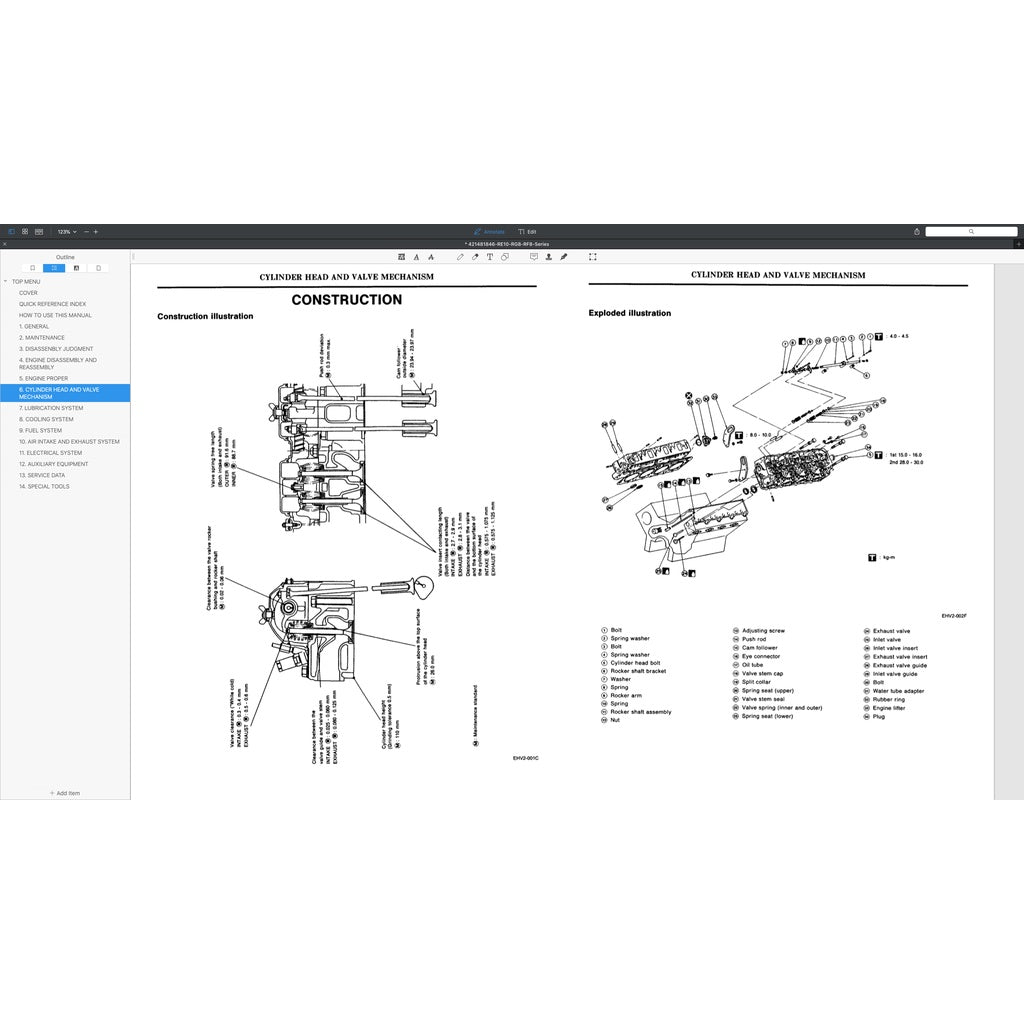Select the highlight annotation tool
This screenshot has width=1024, height=1024.
click(x=401, y=256)
